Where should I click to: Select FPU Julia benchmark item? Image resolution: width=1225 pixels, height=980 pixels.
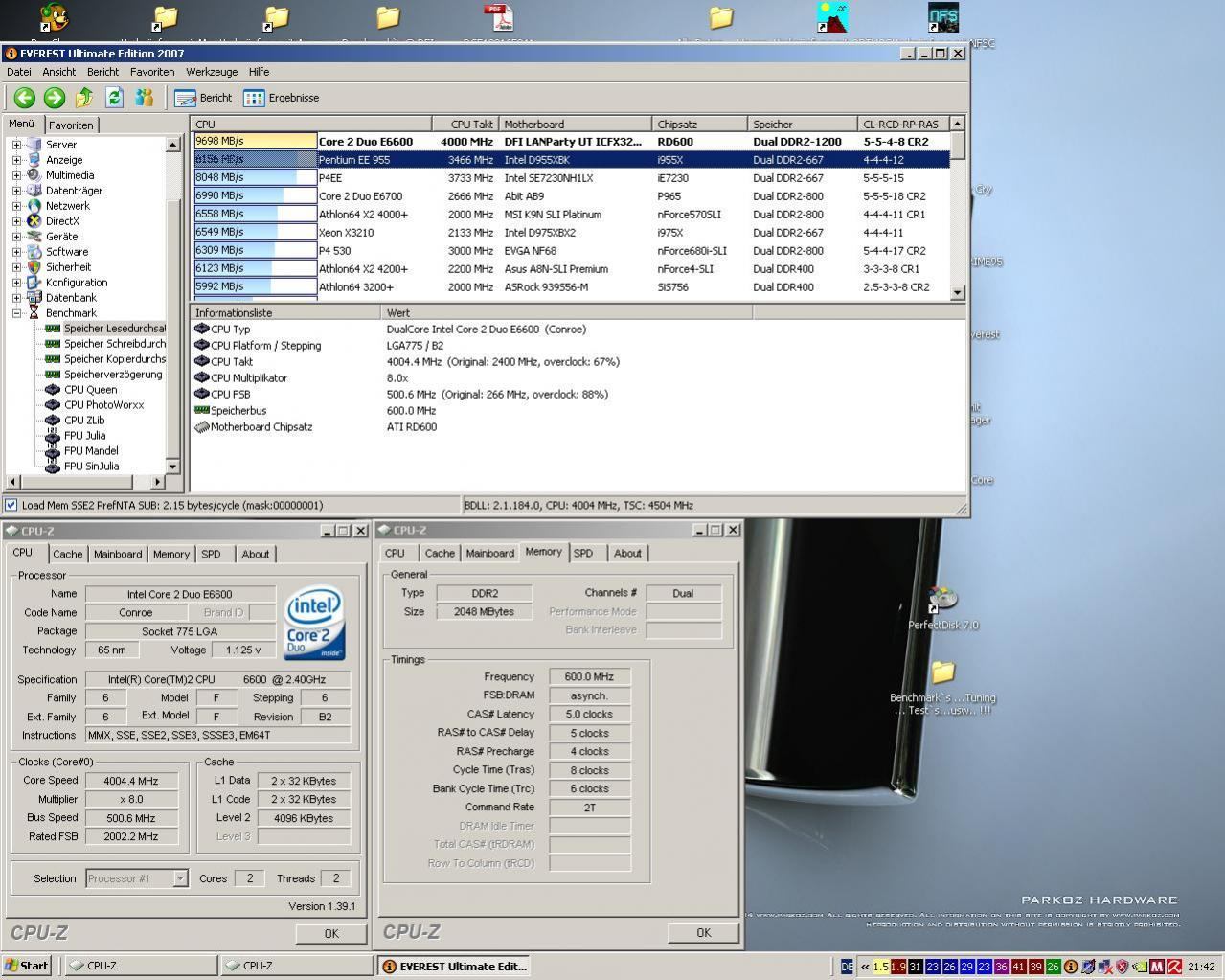tap(84, 436)
